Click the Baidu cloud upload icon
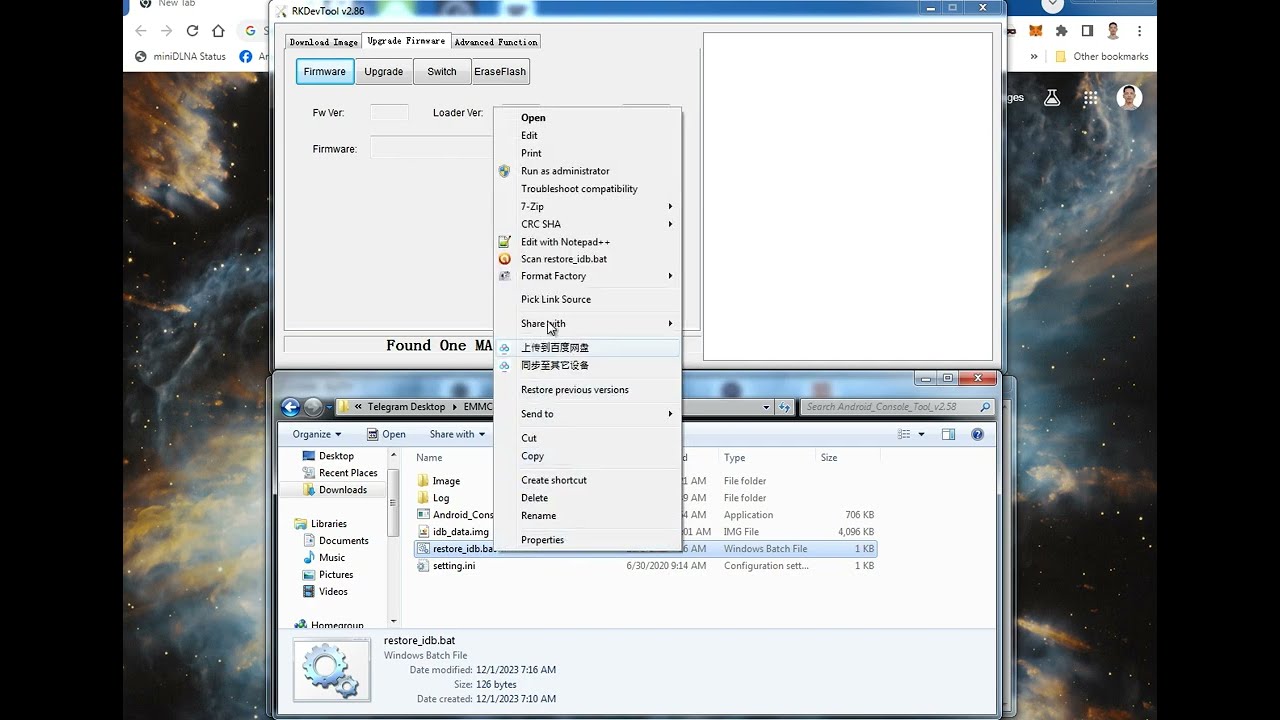This screenshot has width=1280, height=720. coord(504,348)
